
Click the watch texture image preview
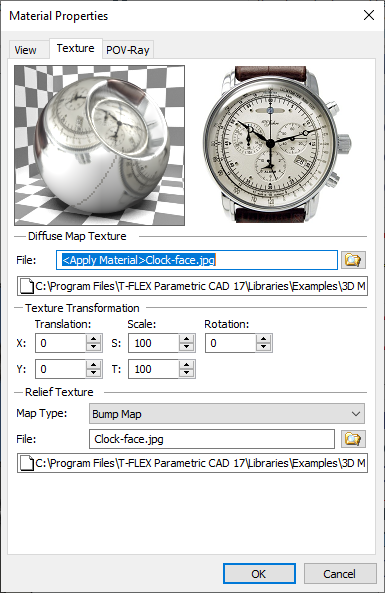(x=277, y=144)
